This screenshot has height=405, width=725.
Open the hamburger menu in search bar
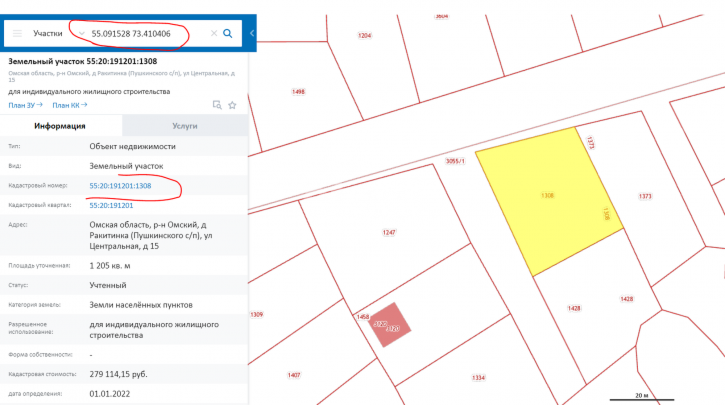(x=17, y=33)
